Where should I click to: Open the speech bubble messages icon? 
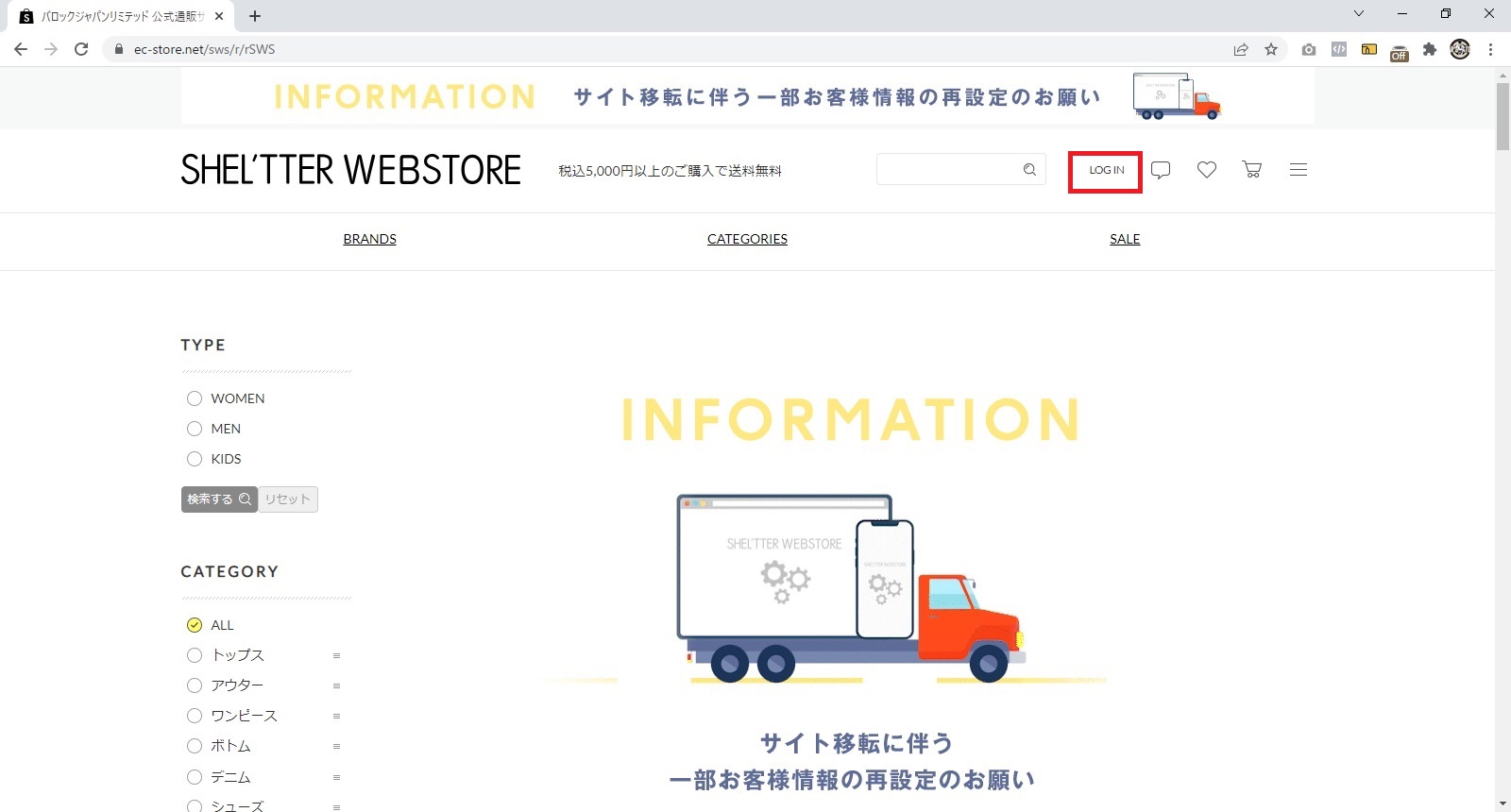1161,170
